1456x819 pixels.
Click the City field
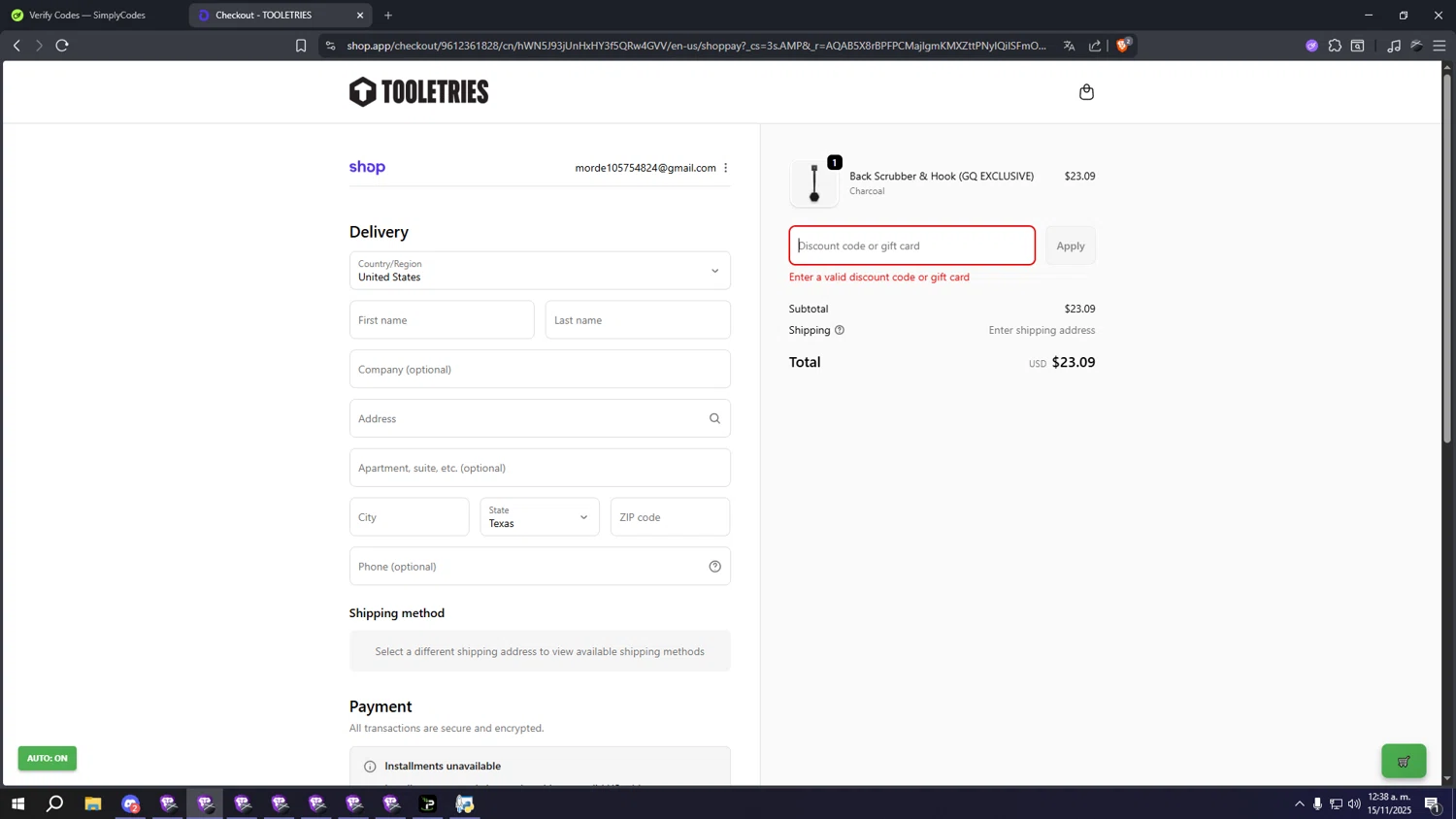pyautogui.click(x=410, y=517)
